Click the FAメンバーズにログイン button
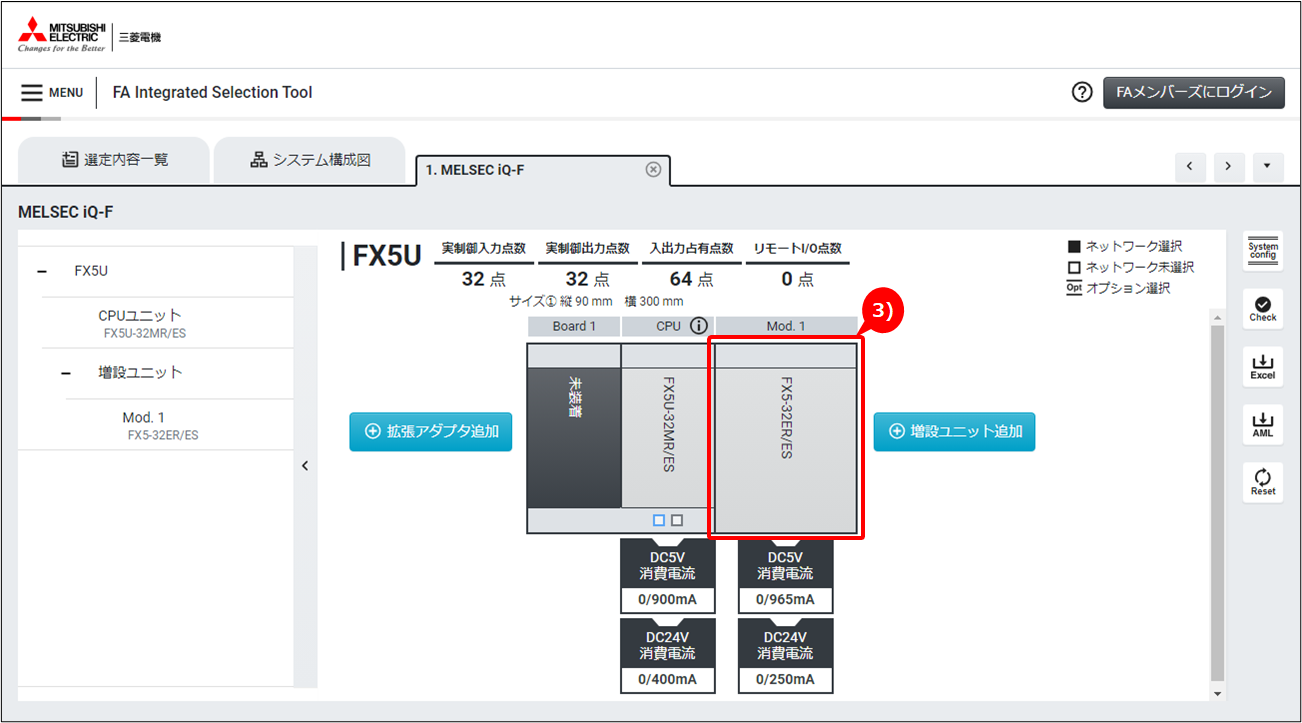This screenshot has width=1302, height=723. pyautogui.click(x=1193, y=92)
